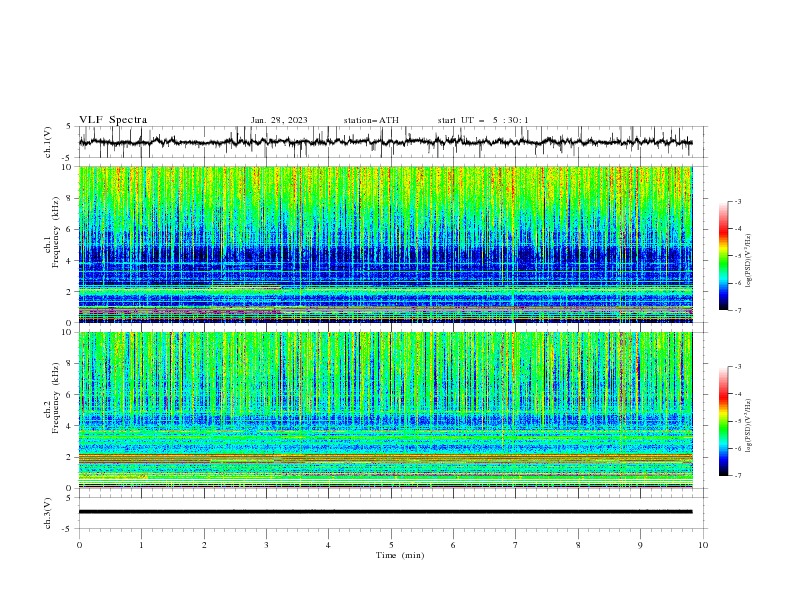Screen dimensions: 792x612
Task: Click time axis tick label '7'
Action: click(516, 545)
